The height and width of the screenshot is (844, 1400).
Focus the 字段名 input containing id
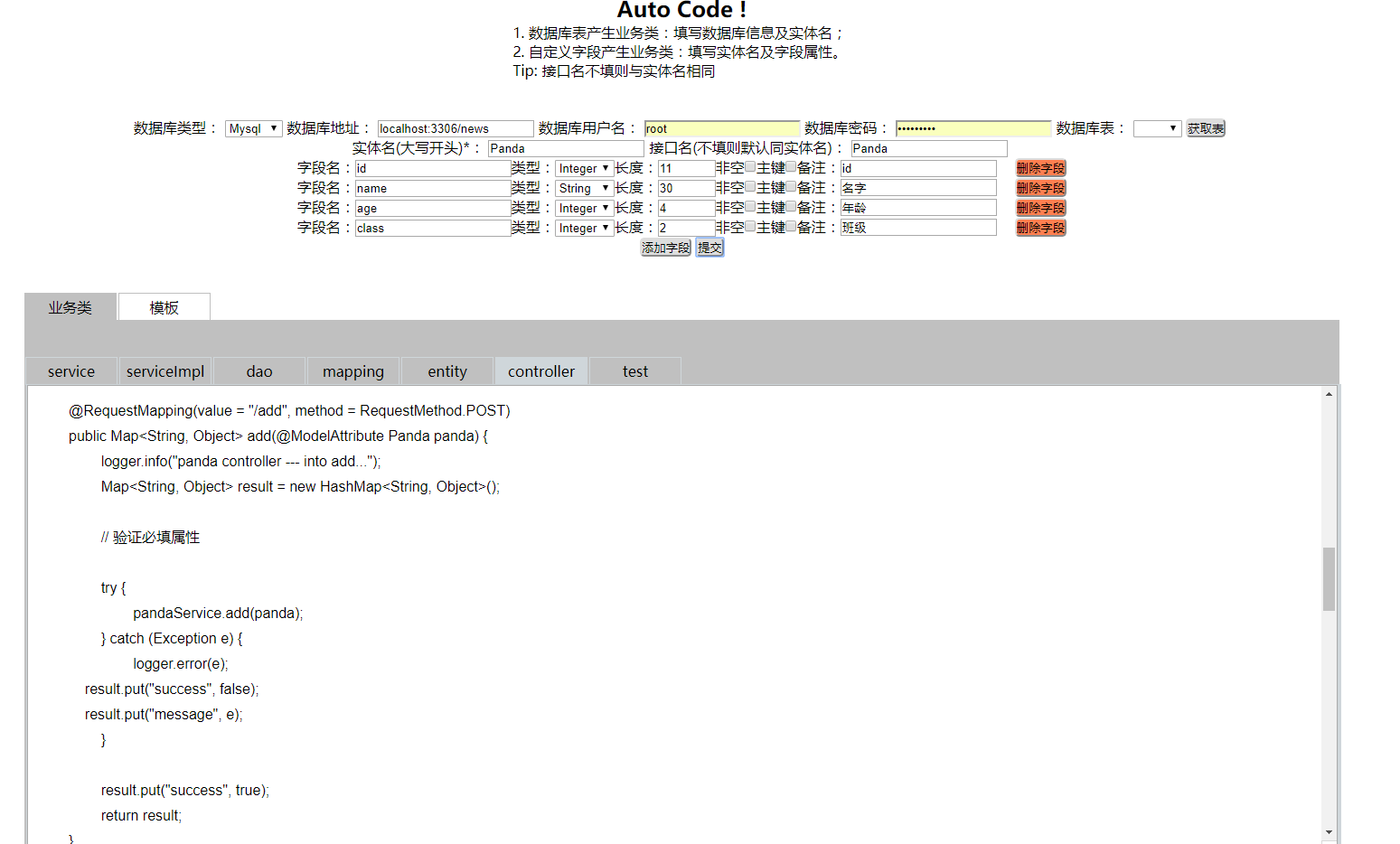pos(433,168)
